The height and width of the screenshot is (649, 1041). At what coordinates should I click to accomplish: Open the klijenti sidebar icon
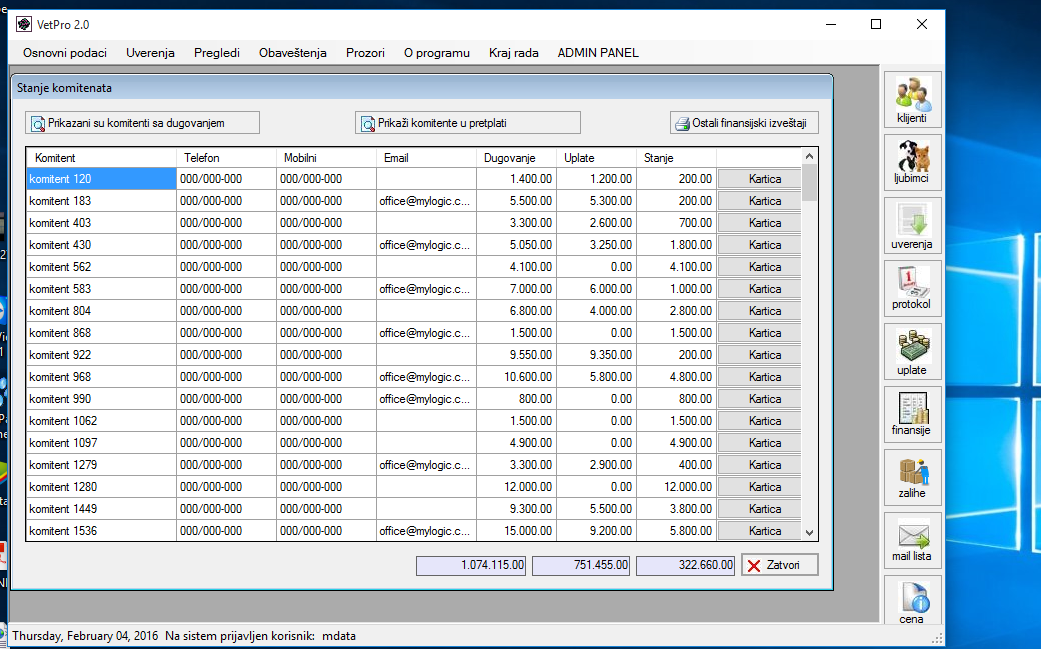tap(911, 100)
